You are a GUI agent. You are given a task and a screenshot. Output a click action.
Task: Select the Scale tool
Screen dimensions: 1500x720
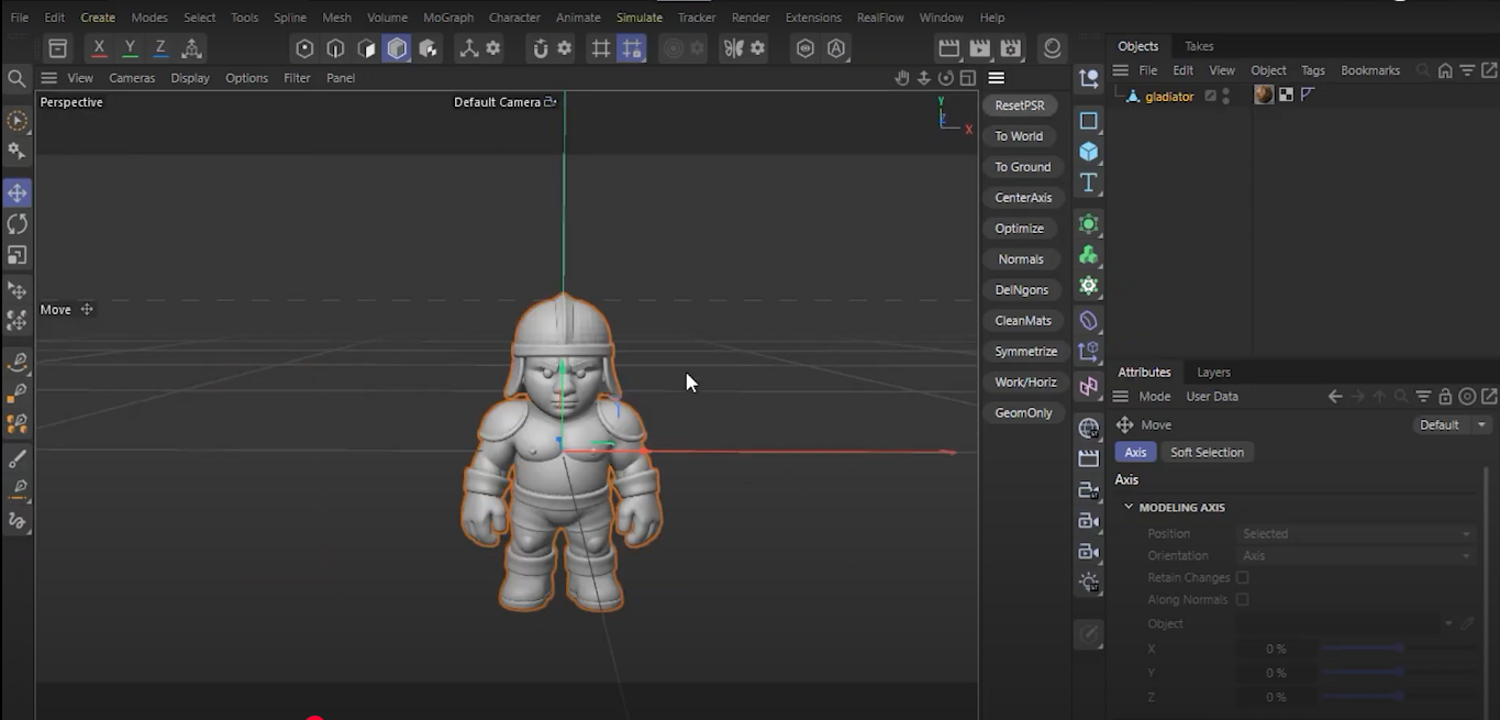pos(17,255)
